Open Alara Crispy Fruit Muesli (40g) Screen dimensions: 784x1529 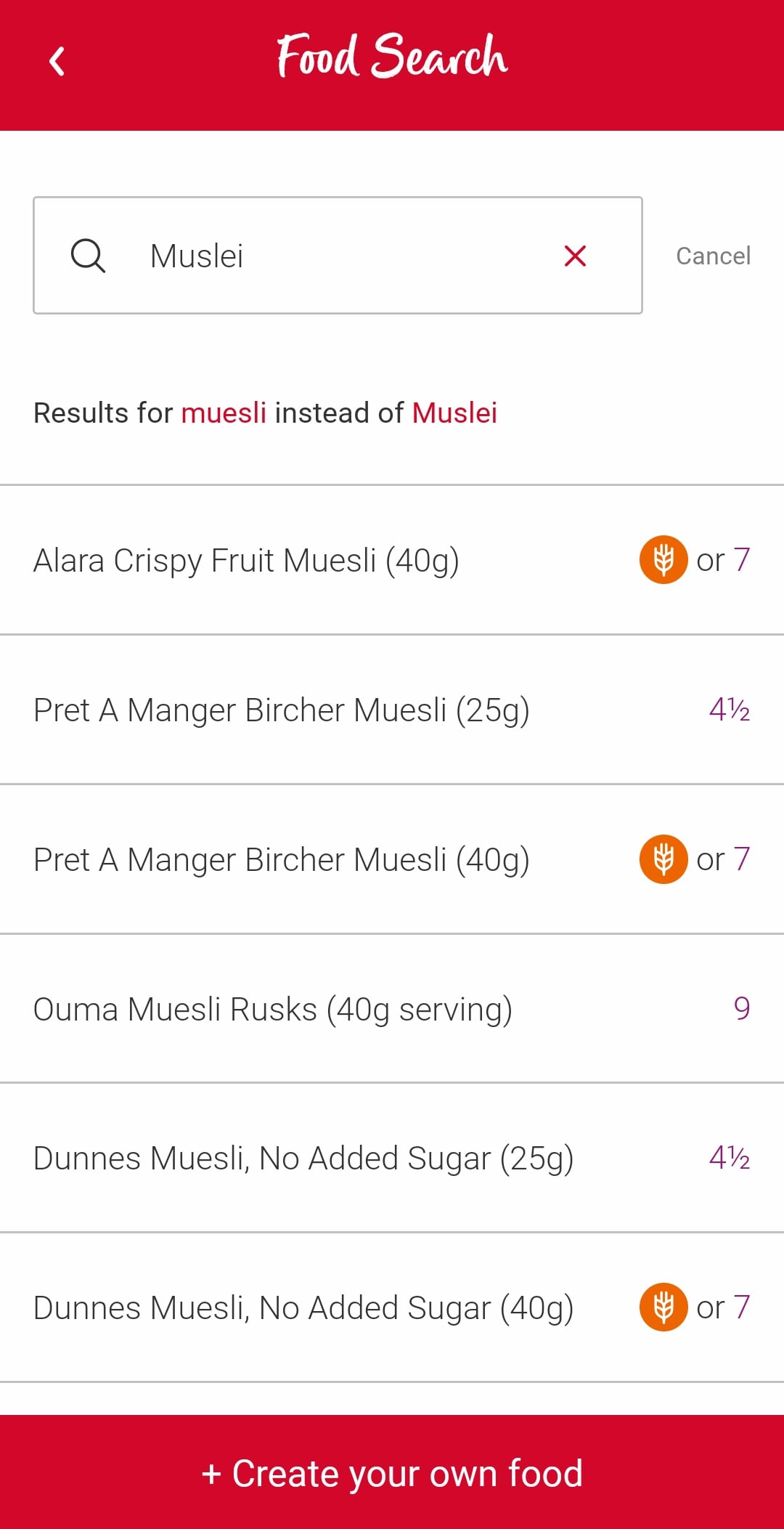(392, 560)
